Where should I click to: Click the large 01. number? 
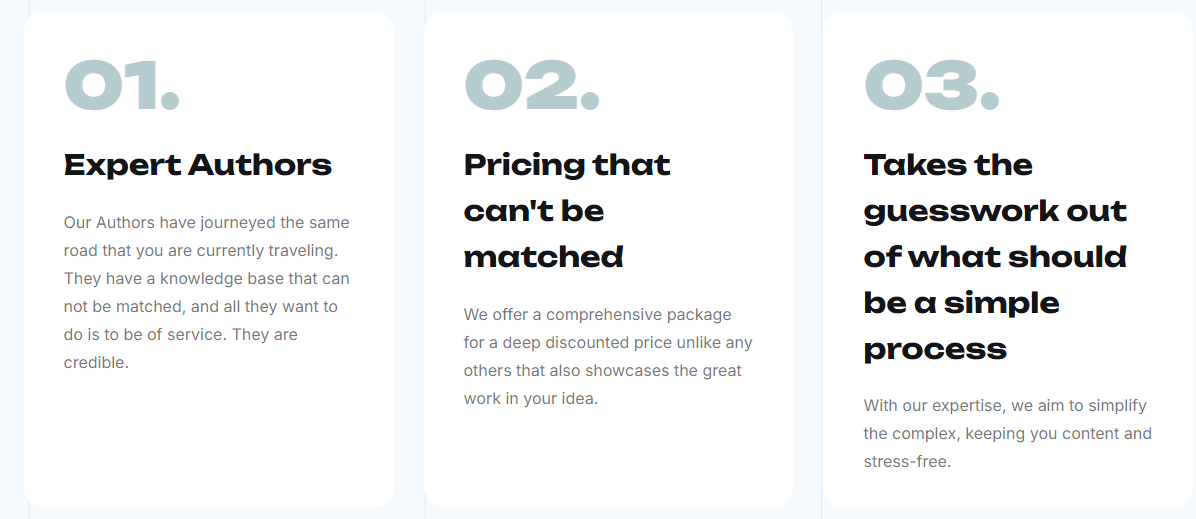coord(121,85)
